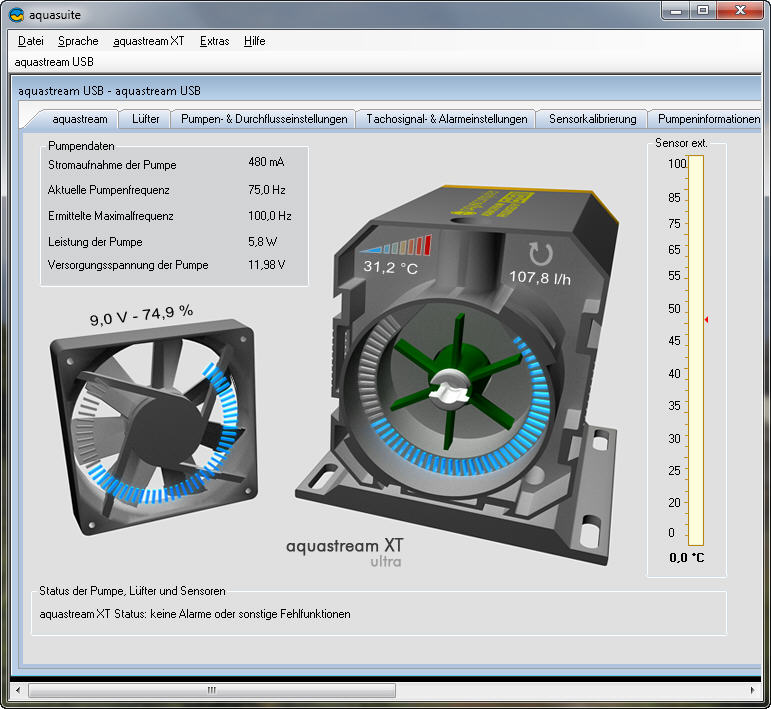Select the Pumpeninformationen tab
This screenshot has height=709, width=771.
[708, 119]
